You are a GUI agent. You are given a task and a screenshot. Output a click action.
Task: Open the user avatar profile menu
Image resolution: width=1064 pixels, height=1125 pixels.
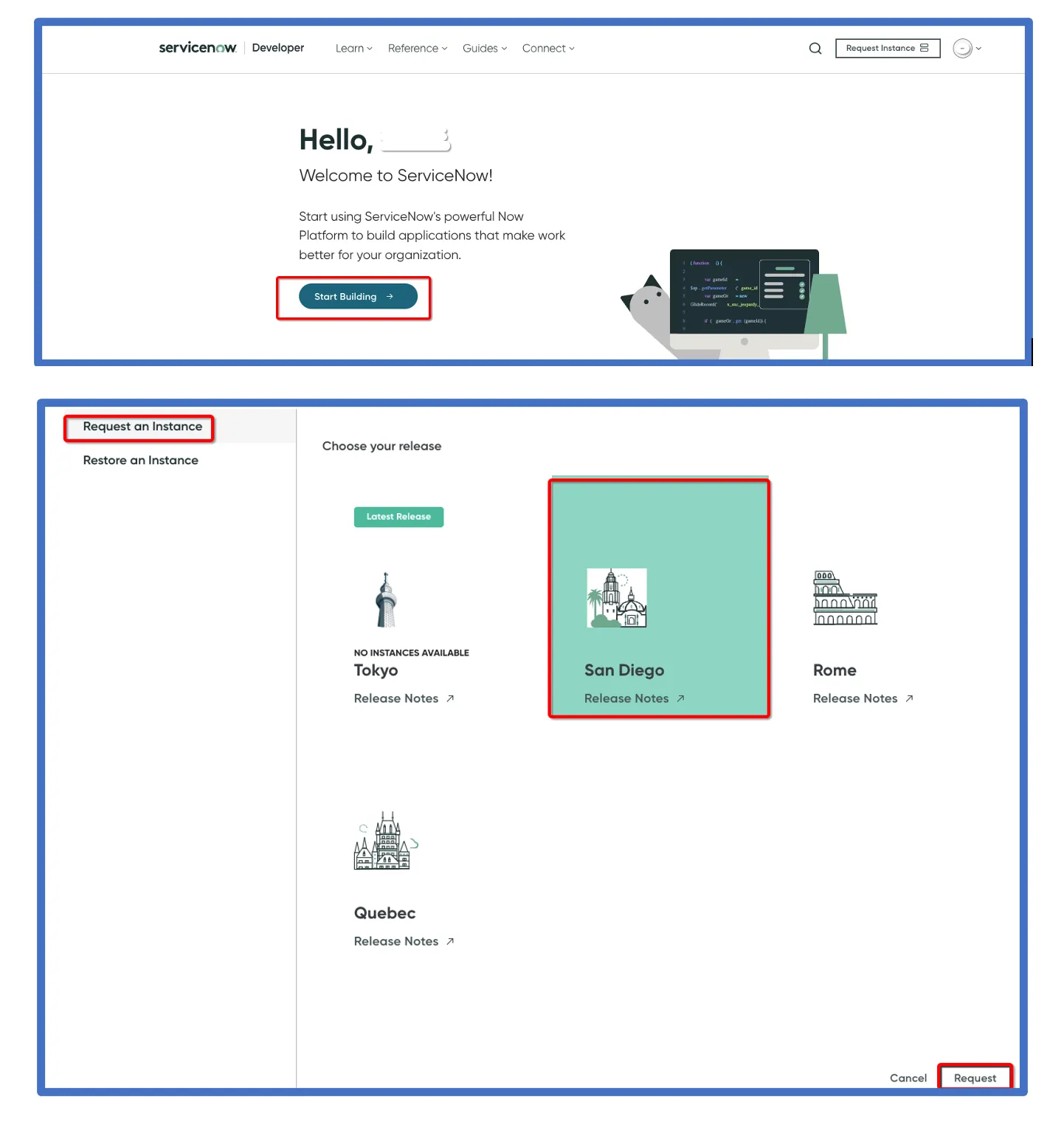coord(967,49)
